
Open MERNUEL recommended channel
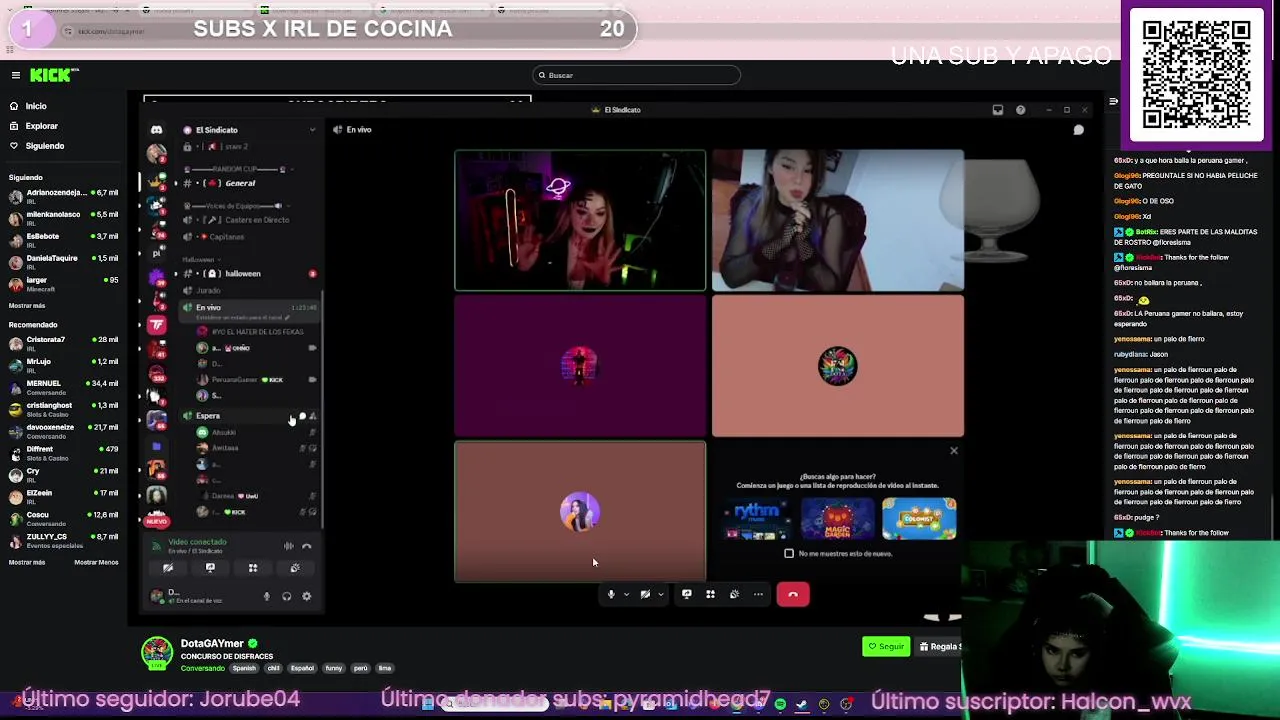click(x=64, y=386)
